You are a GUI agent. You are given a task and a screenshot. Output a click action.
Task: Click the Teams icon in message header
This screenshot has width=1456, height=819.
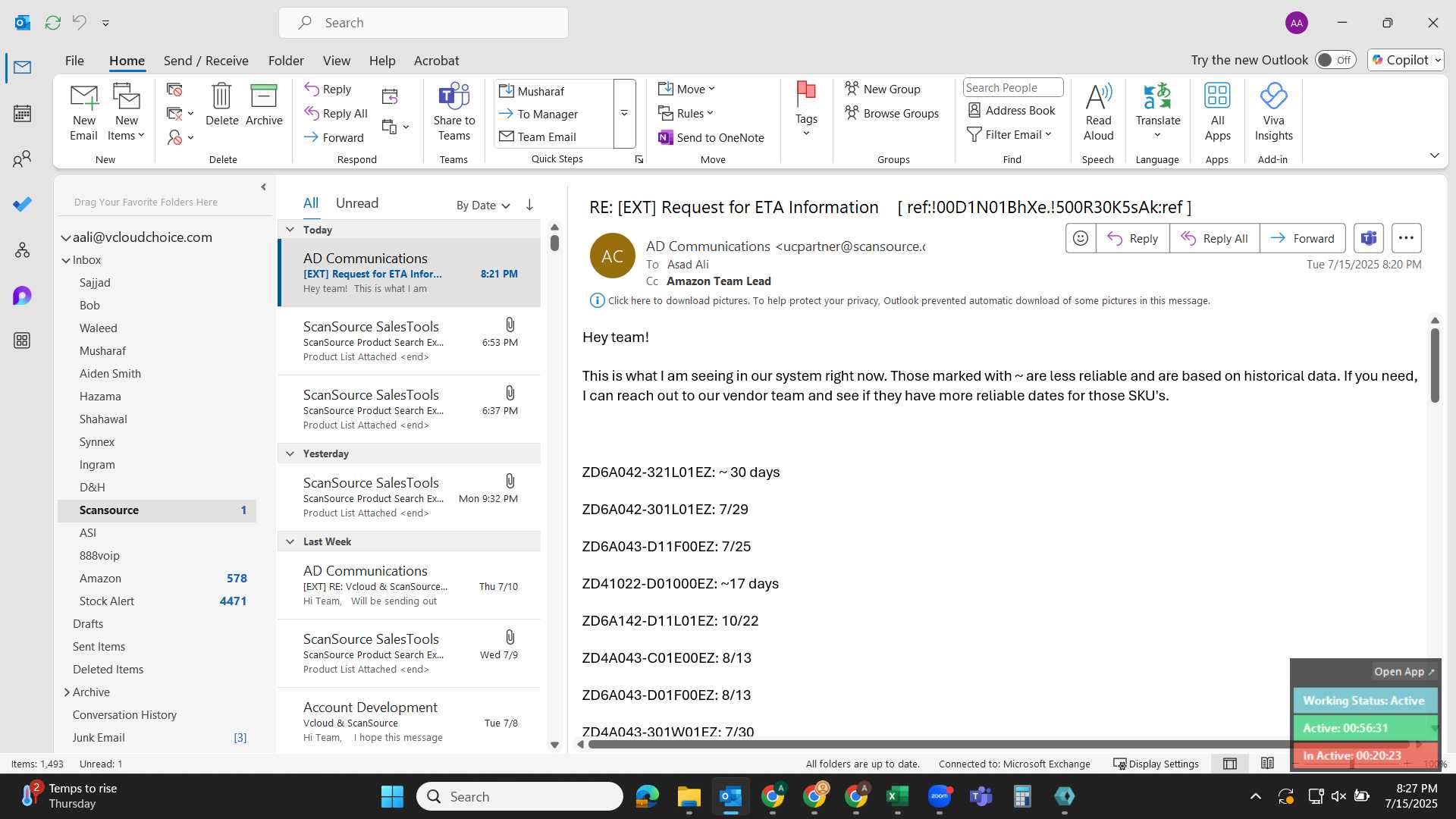(1368, 238)
